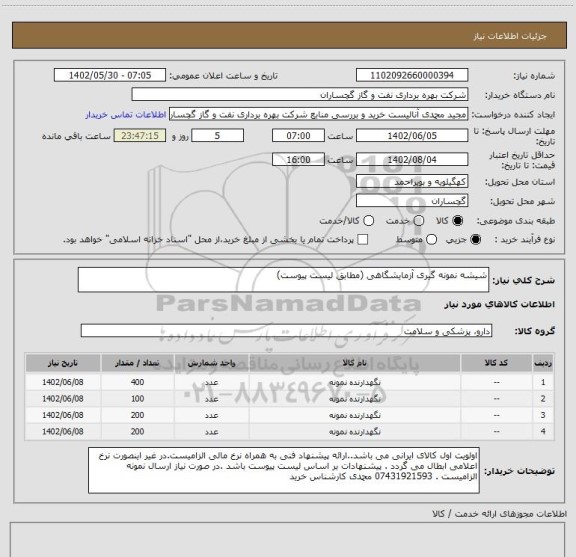Select the کالا radio button

click(458, 221)
